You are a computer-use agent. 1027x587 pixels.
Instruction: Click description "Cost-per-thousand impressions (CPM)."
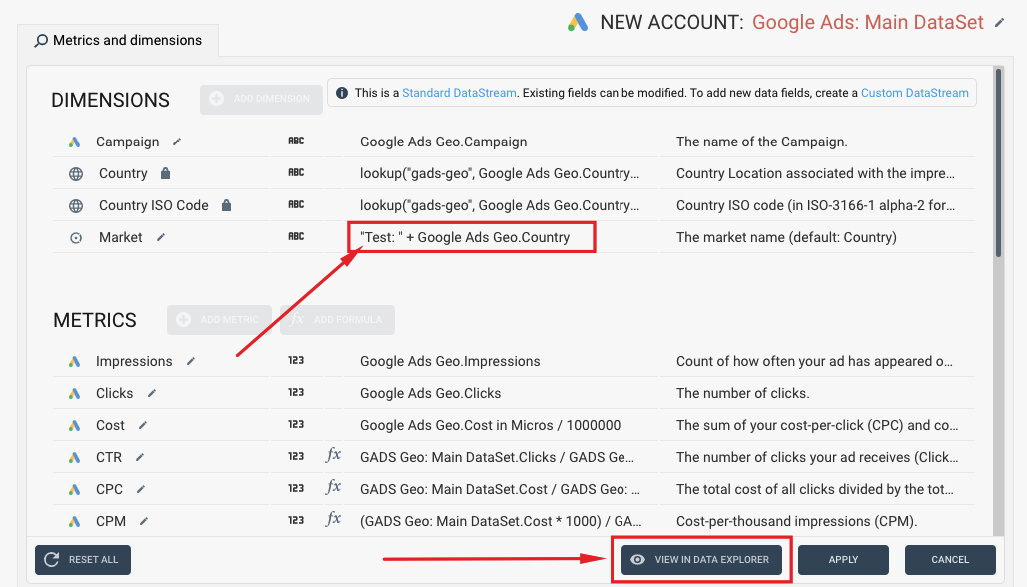click(796, 521)
